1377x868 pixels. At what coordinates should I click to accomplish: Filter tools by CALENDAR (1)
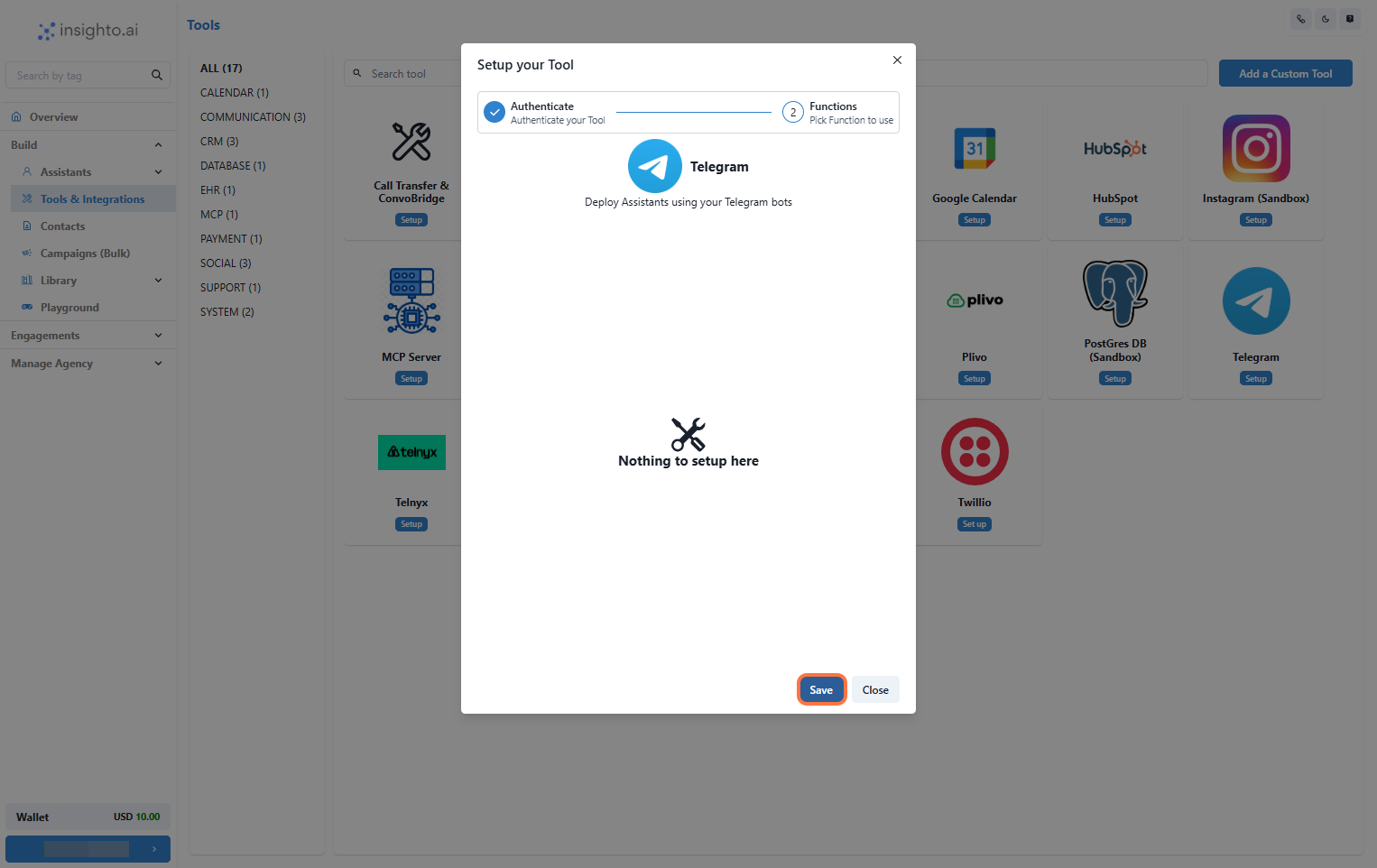pos(235,92)
